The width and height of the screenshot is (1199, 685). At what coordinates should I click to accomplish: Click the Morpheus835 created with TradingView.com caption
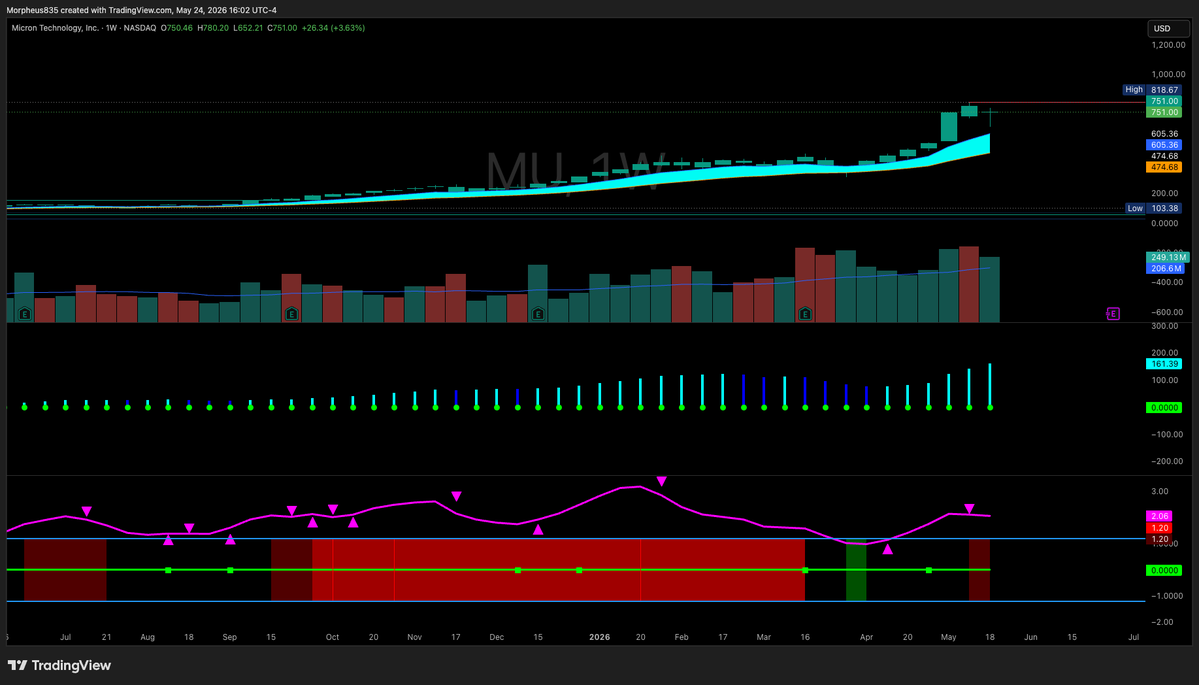(x=141, y=10)
